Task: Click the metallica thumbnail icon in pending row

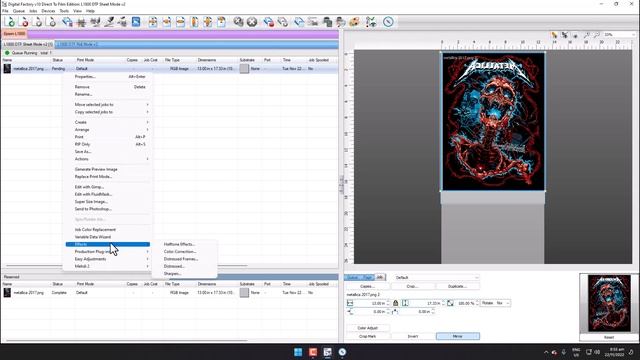Action: point(7,69)
